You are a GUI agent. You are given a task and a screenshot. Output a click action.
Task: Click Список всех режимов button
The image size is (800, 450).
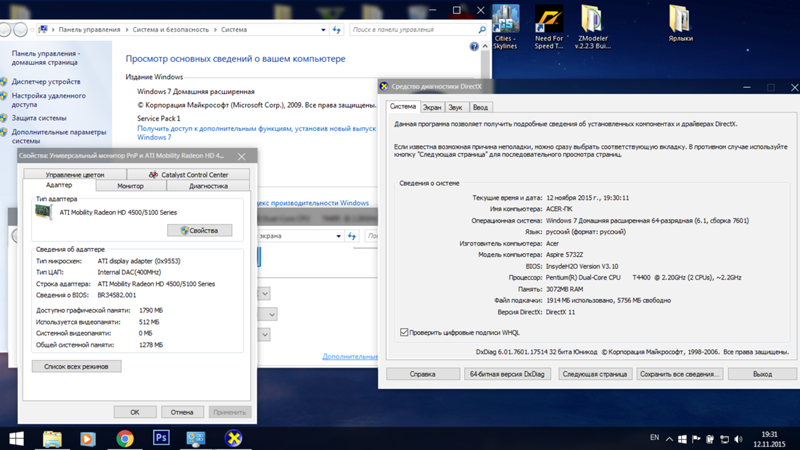[77, 366]
